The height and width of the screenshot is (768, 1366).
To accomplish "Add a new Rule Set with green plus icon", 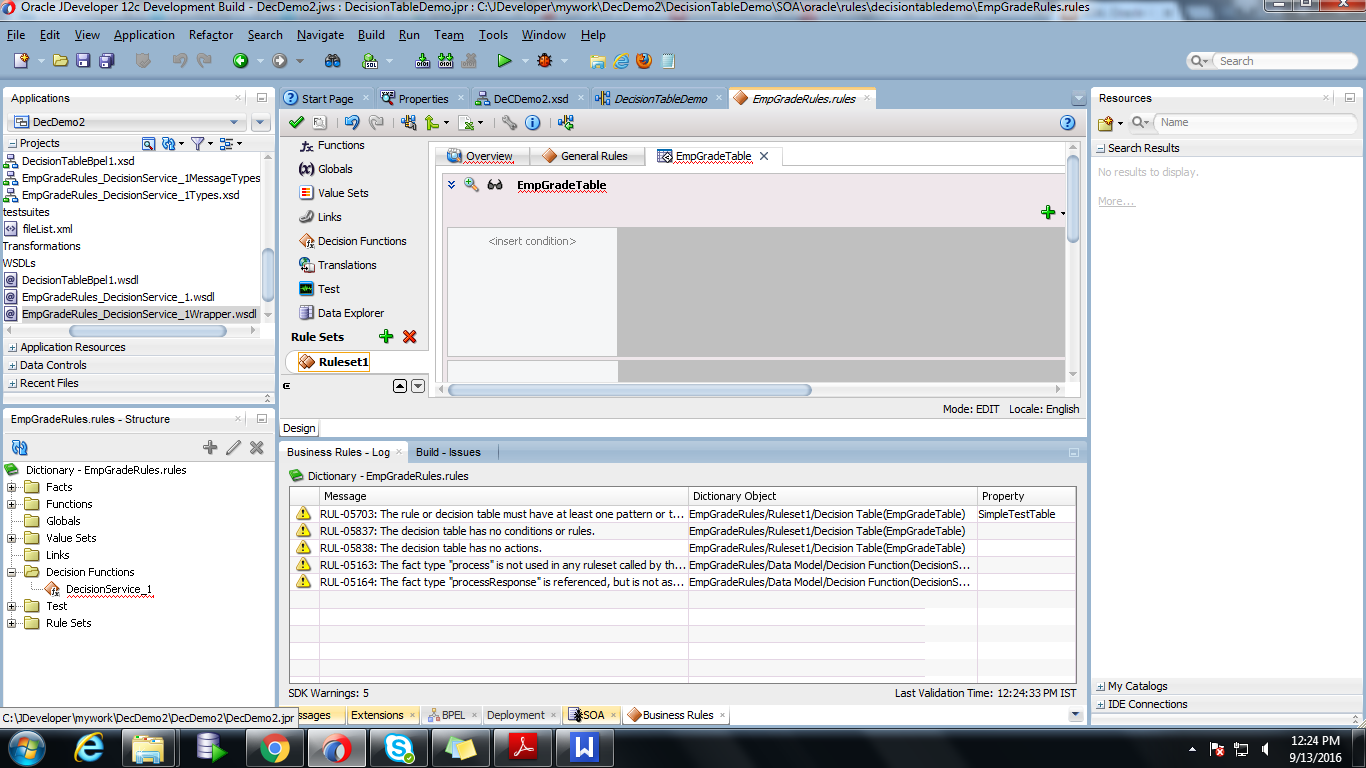I will [x=385, y=336].
